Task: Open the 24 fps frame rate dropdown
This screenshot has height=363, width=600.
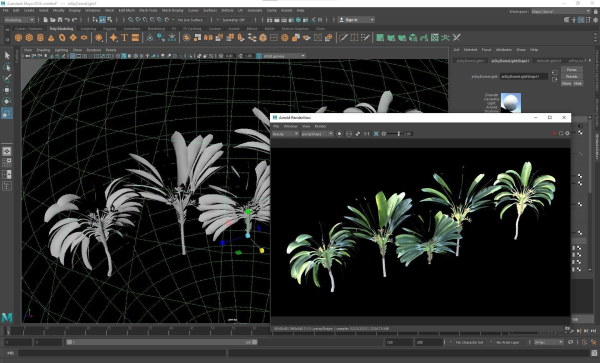Action: (549, 342)
